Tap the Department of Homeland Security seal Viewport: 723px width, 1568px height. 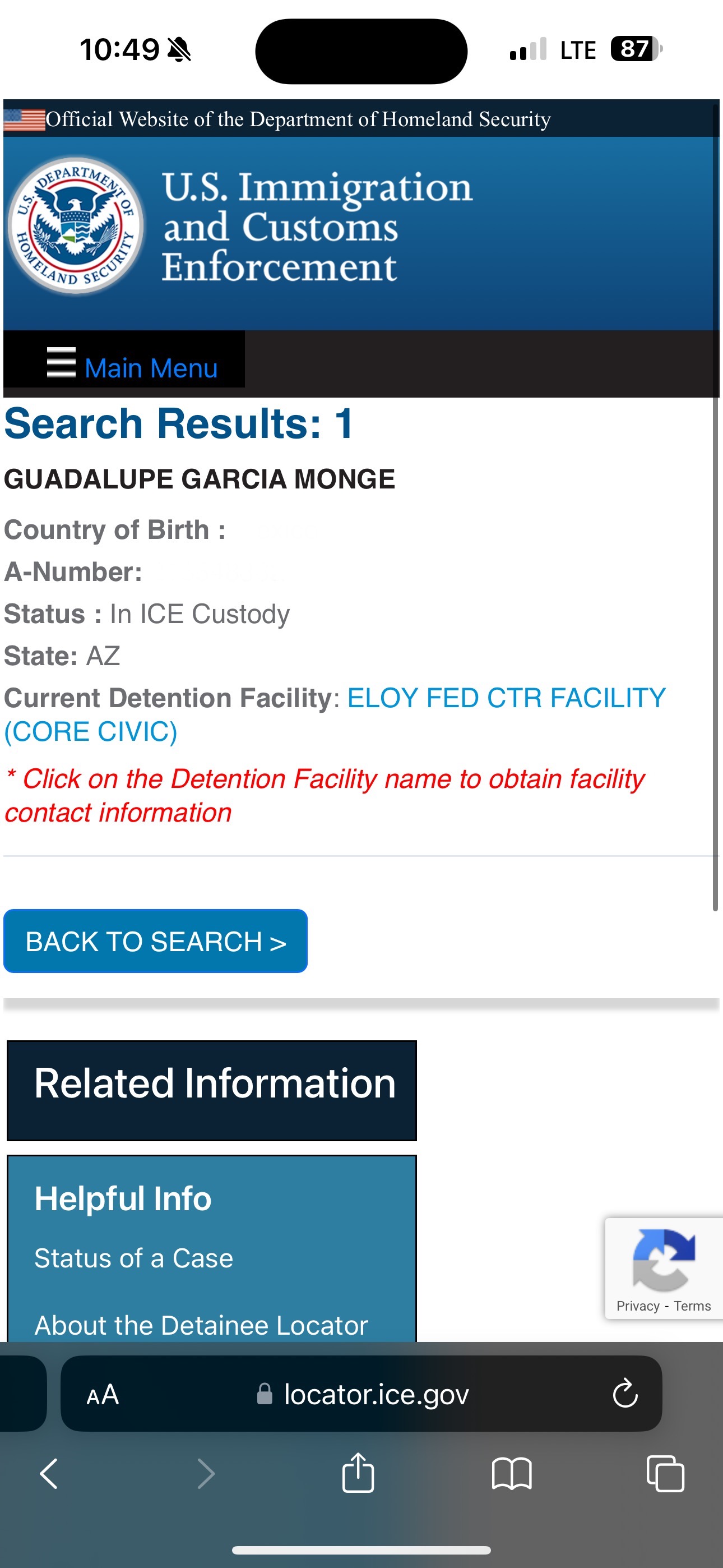(x=76, y=226)
